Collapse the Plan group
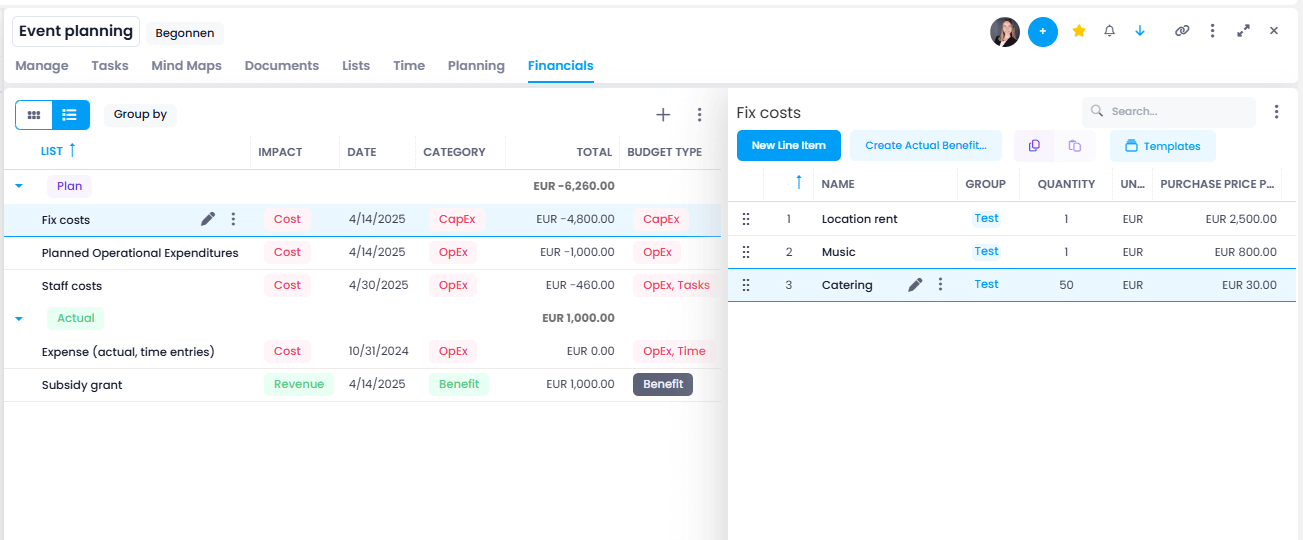This screenshot has width=1303, height=540. tap(19, 186)
